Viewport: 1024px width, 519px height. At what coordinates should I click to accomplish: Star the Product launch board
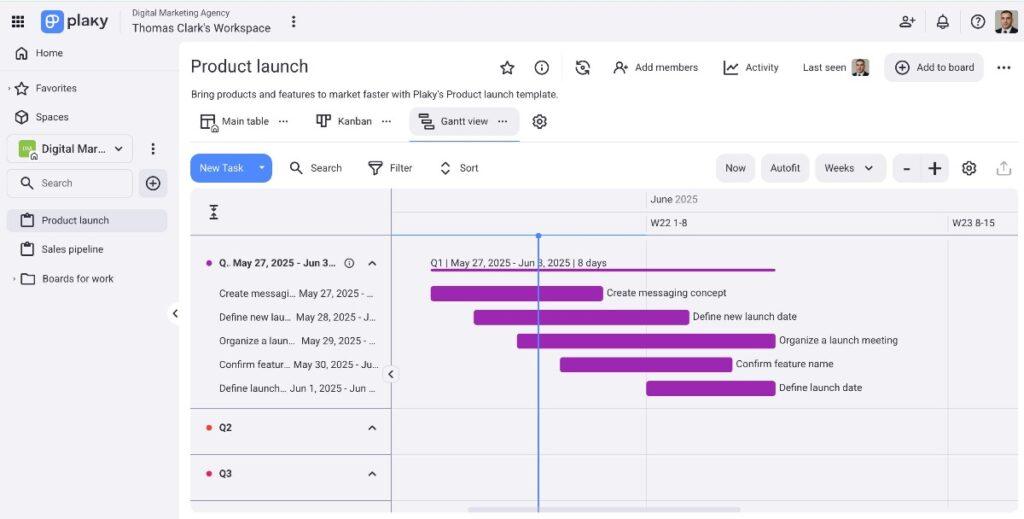tap(507, 67)
